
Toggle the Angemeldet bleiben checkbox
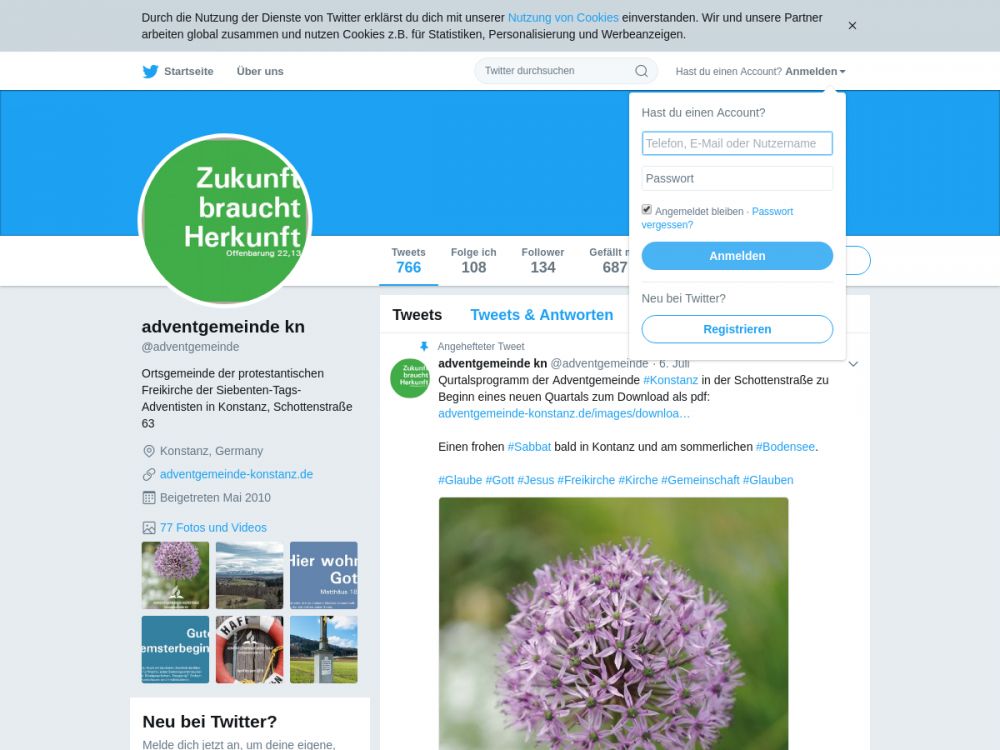coord(647,210)
